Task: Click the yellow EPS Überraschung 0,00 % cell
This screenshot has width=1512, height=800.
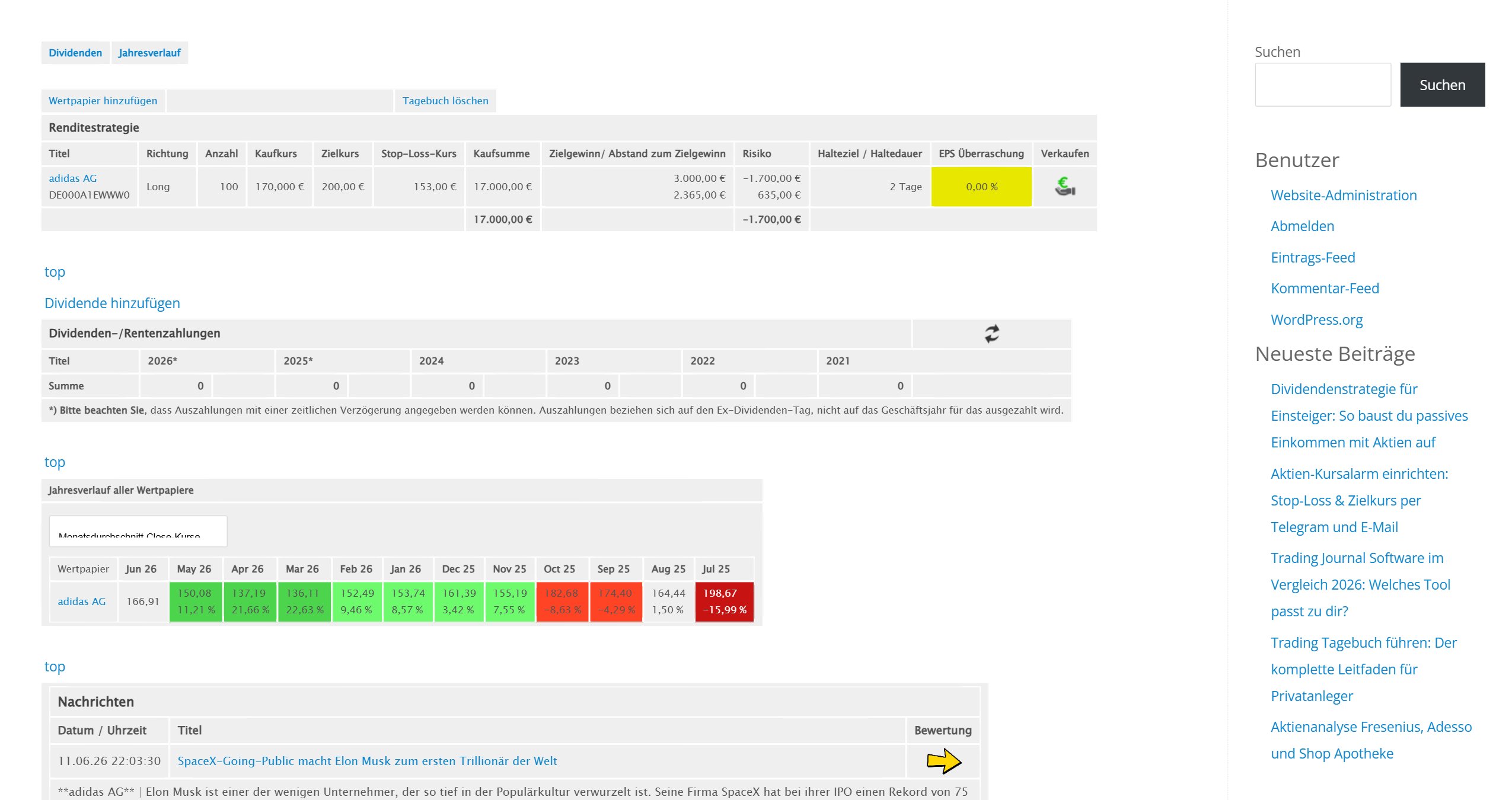Action: (981, 187)
